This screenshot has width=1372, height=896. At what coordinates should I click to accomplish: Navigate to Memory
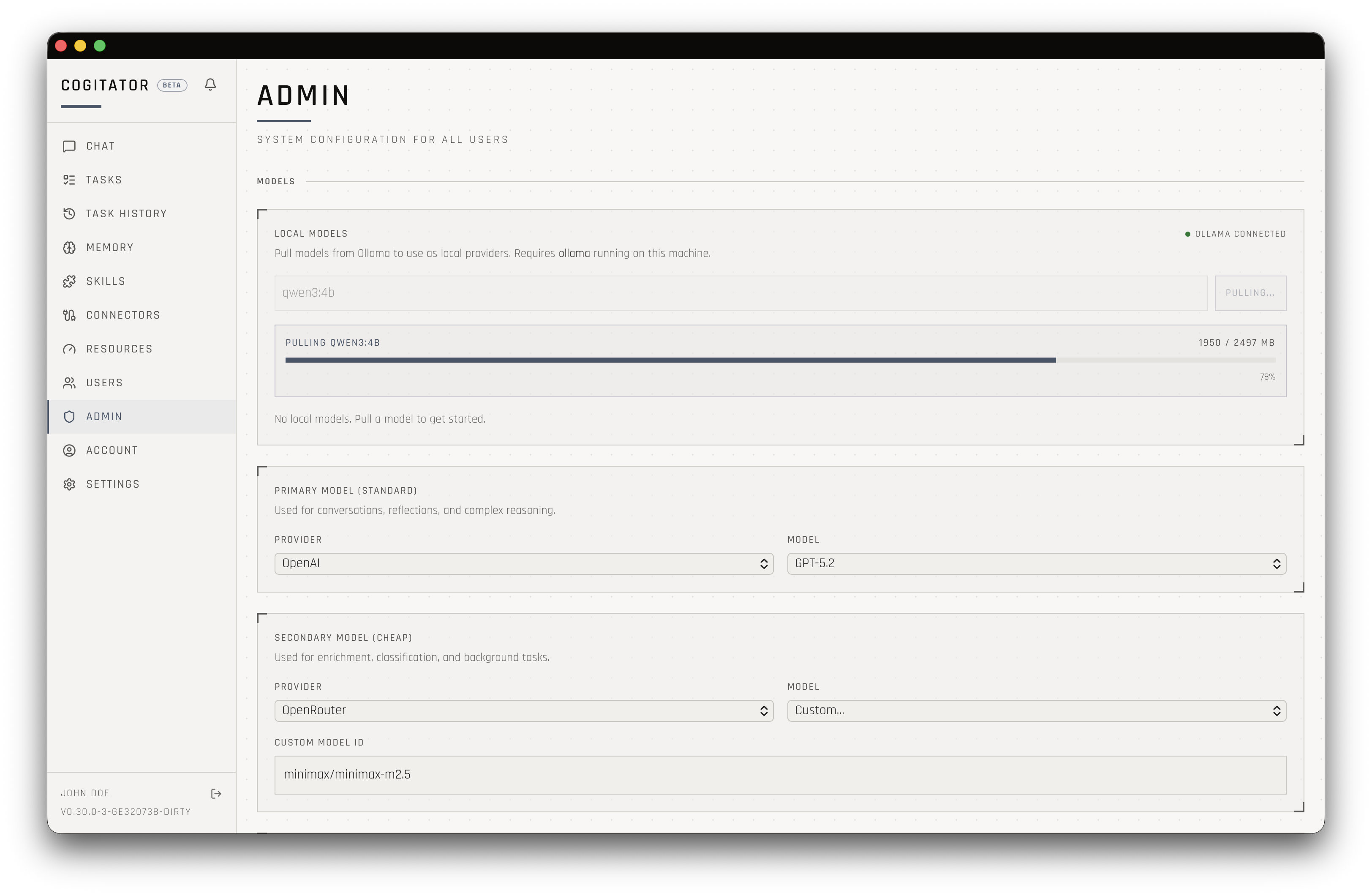[x=142, y=248]
